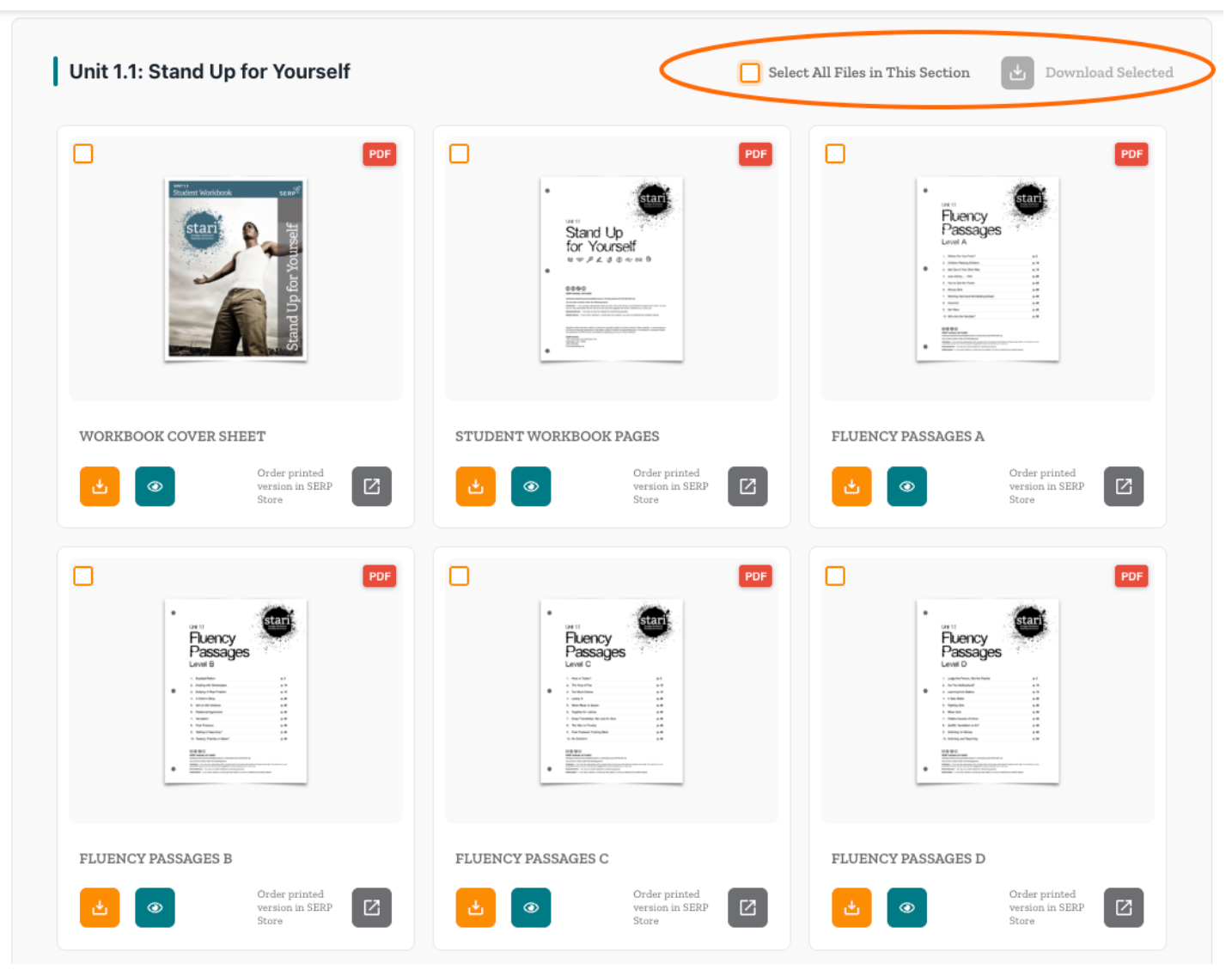Viewport: 1232px width, 976px height.
Task: Preview Fluency Passages B with eye icon
Action: tap(155, 907)
